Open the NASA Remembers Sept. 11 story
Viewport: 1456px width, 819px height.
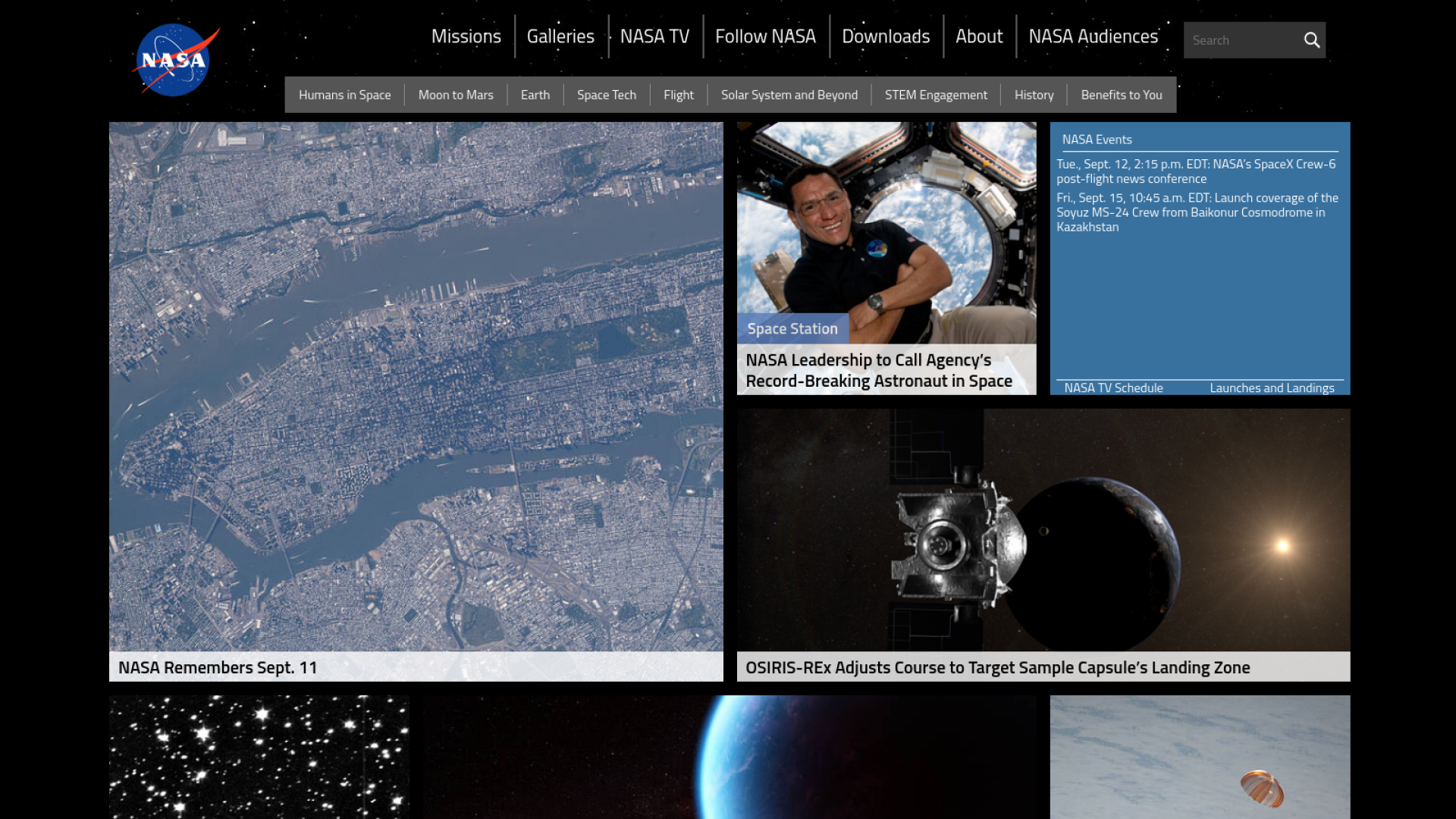click(x=218, y=667)
